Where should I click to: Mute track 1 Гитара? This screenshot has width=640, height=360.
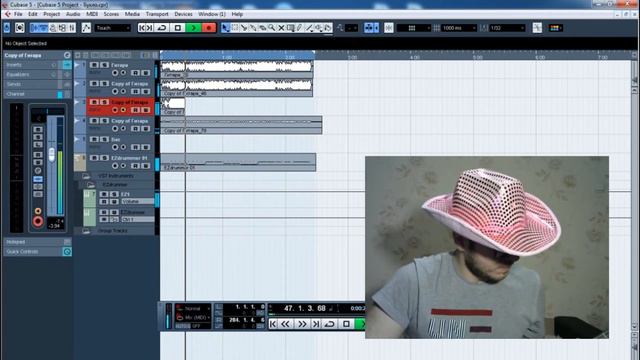(x=94, y=65)
